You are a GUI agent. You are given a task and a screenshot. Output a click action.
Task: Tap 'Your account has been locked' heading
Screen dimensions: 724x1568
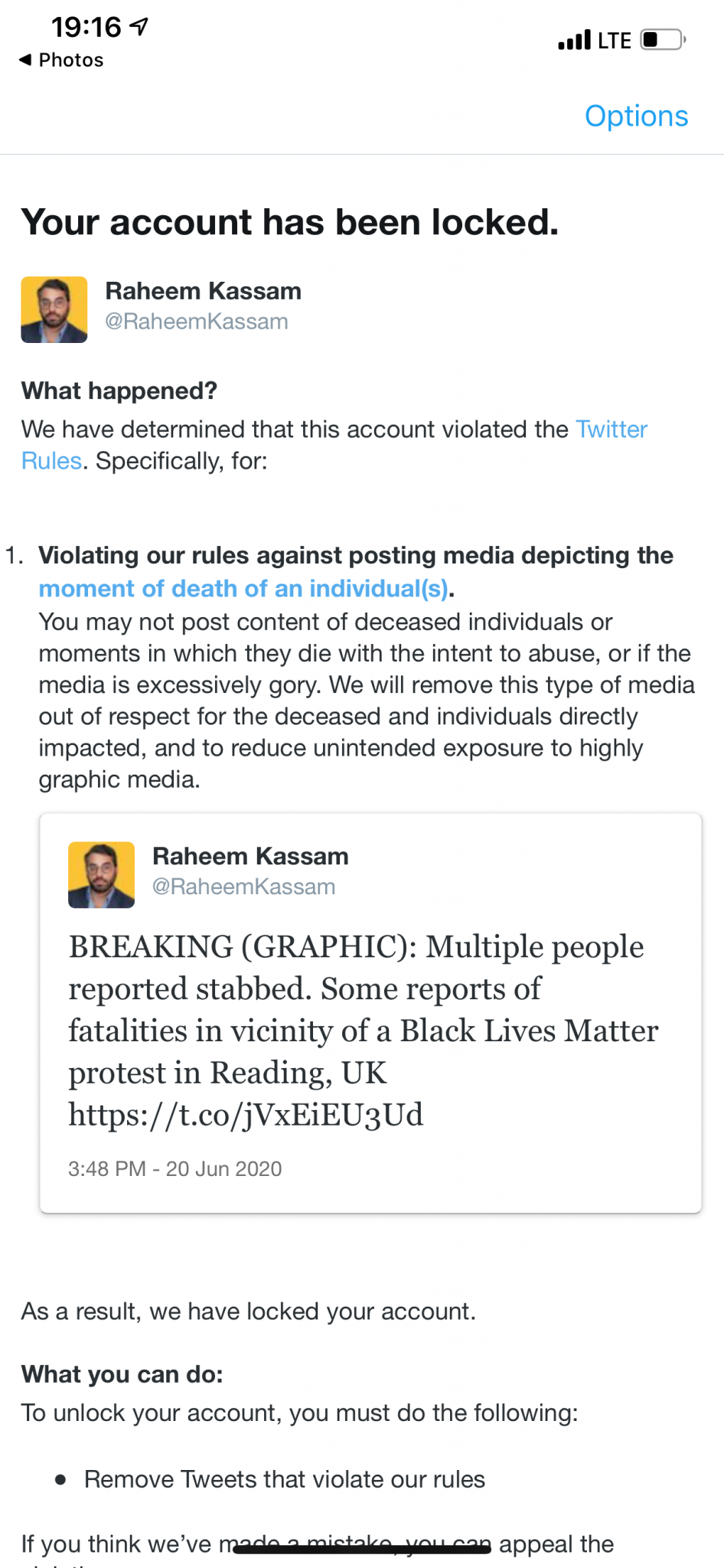tap(290, 223)
